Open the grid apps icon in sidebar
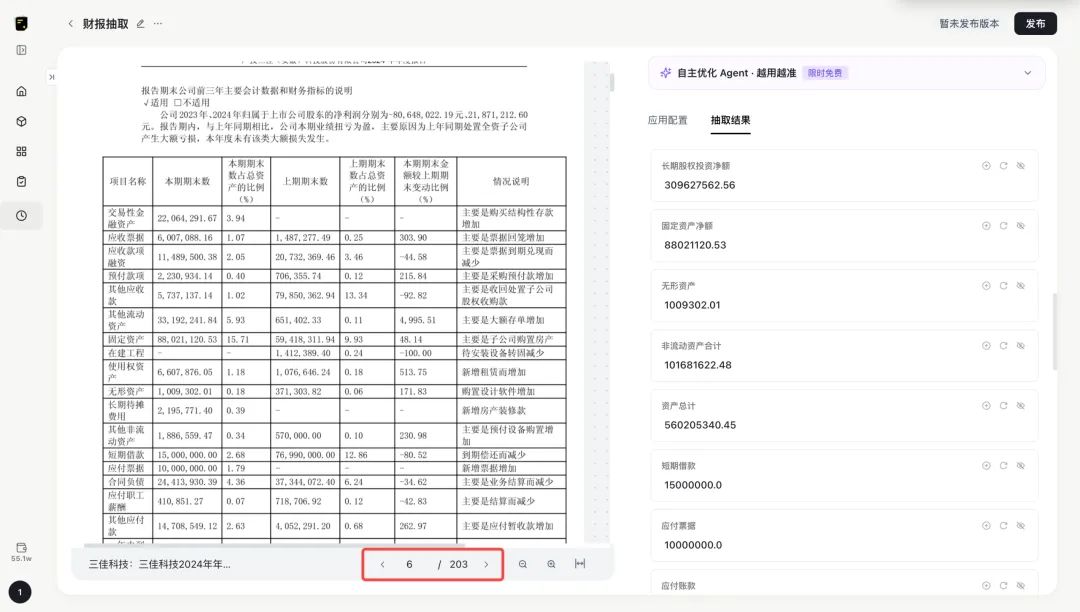Viewport: 1080px width, 612px height. point(21,151)
